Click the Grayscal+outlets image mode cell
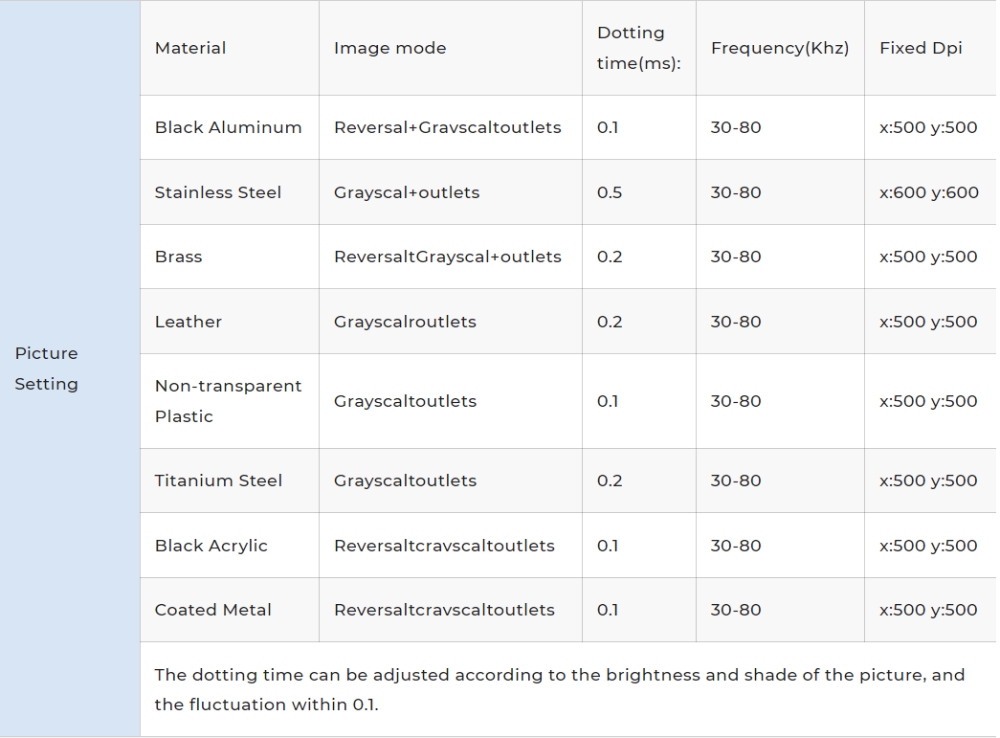The width and height of the screenshot is (1000, 738). tap(407, 192)
